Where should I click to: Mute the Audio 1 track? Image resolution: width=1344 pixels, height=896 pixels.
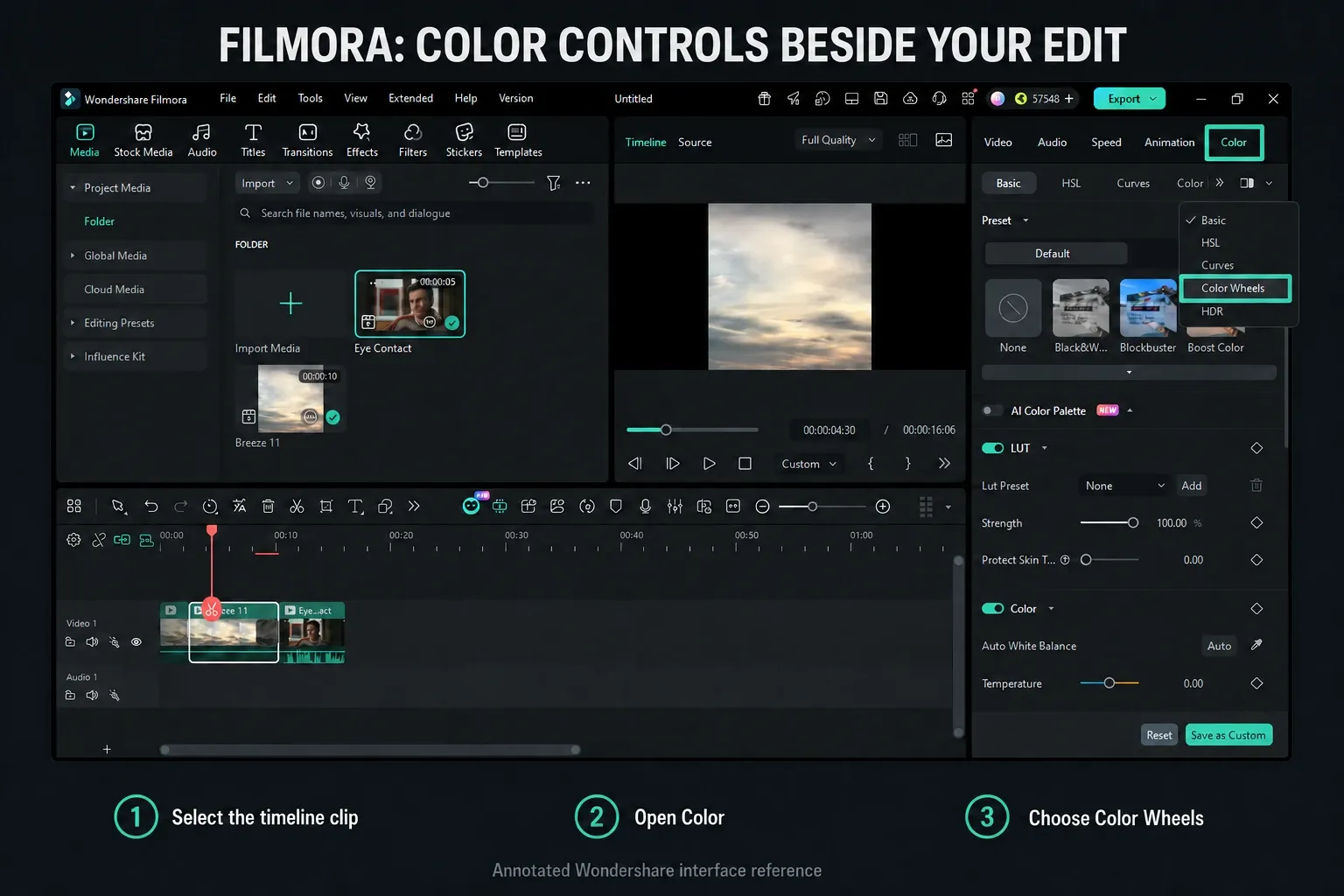coord(92,696)
